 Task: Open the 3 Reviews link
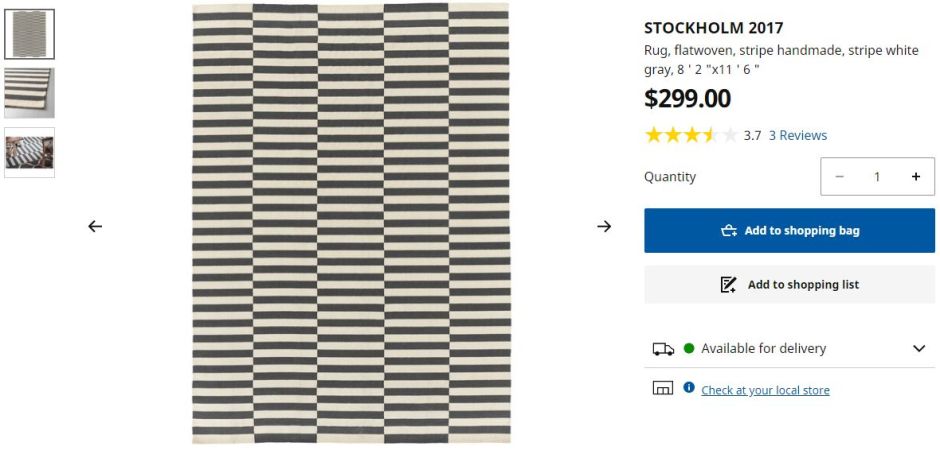(797, 136)
